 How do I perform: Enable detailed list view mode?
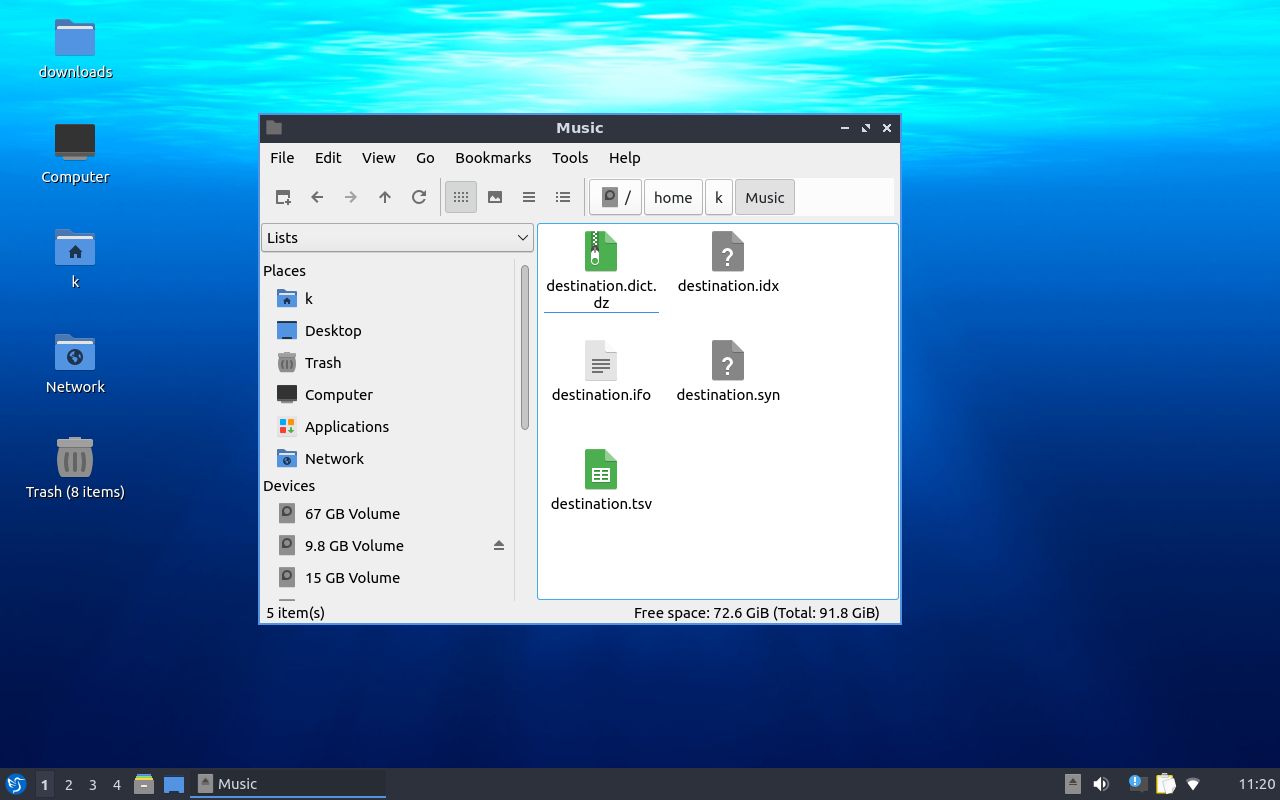(563, 197)
